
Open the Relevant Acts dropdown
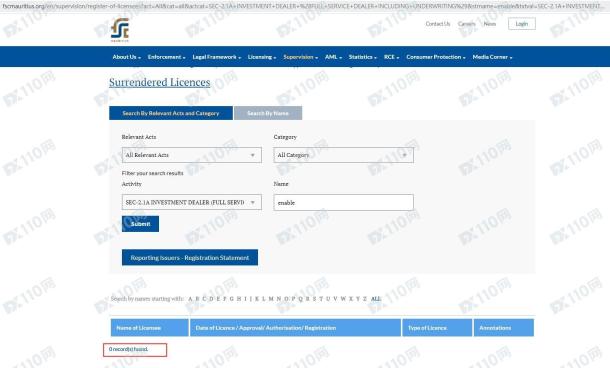pyautogui.click(x=191, y=155)
